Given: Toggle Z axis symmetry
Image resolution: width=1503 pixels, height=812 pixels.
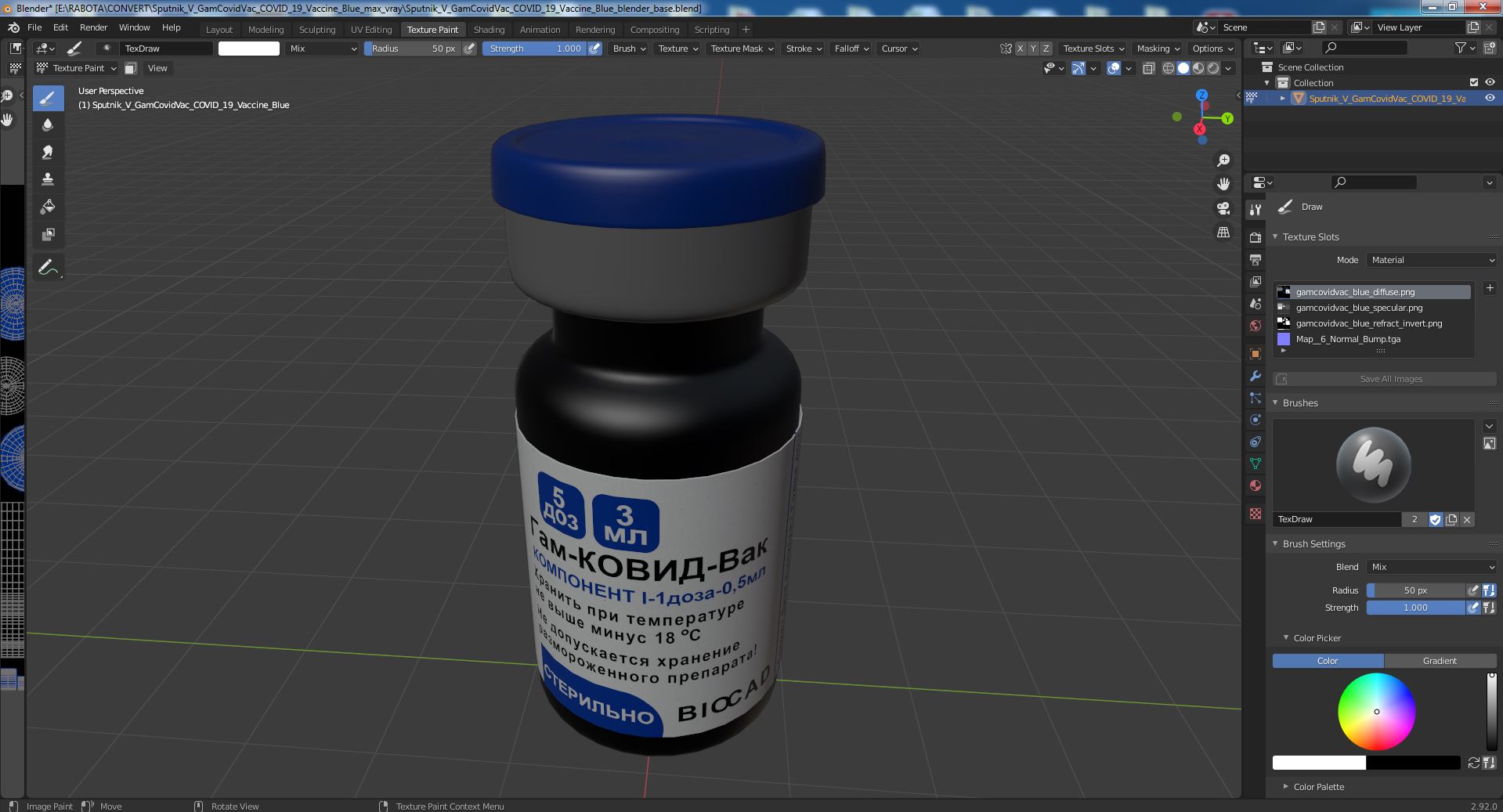Looking at the screenshot, I should coord(1046,49).
